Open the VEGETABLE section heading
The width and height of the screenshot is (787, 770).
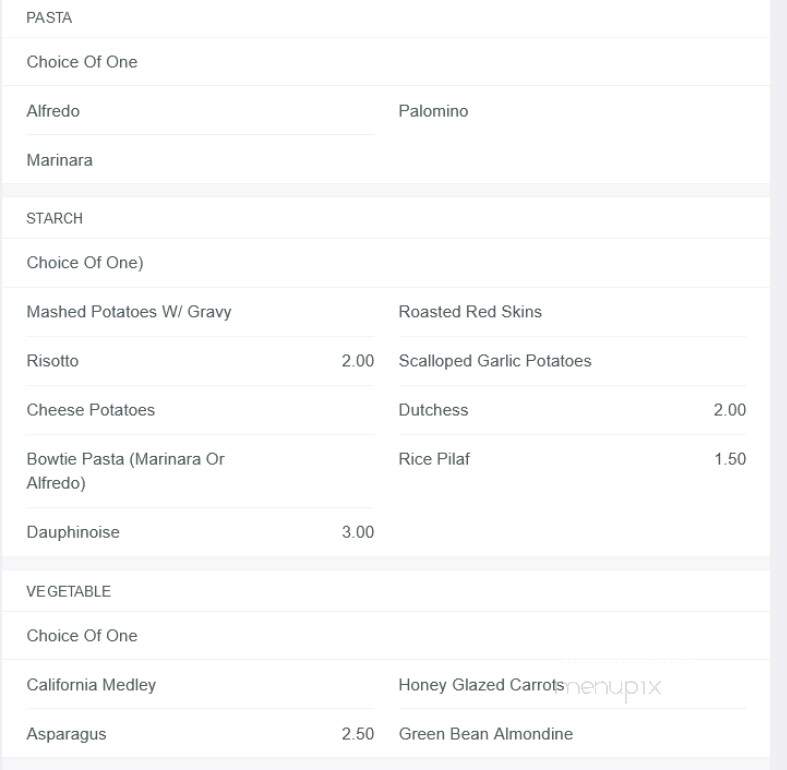[69, 591]
